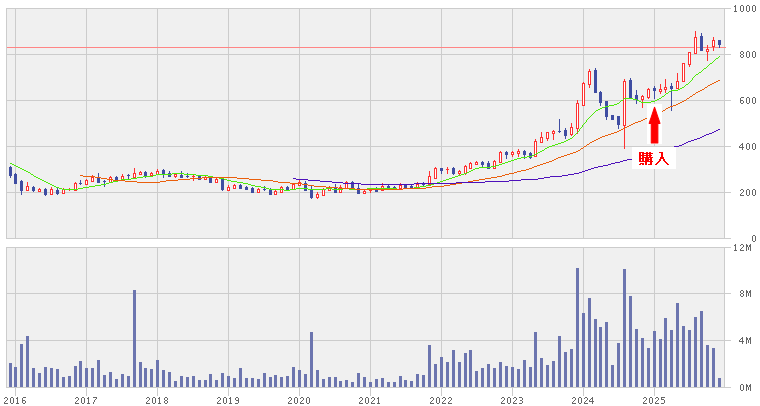Click the 2022 year label
The height and width of the screenshot is (406, 760).
[x=441, y=400]
